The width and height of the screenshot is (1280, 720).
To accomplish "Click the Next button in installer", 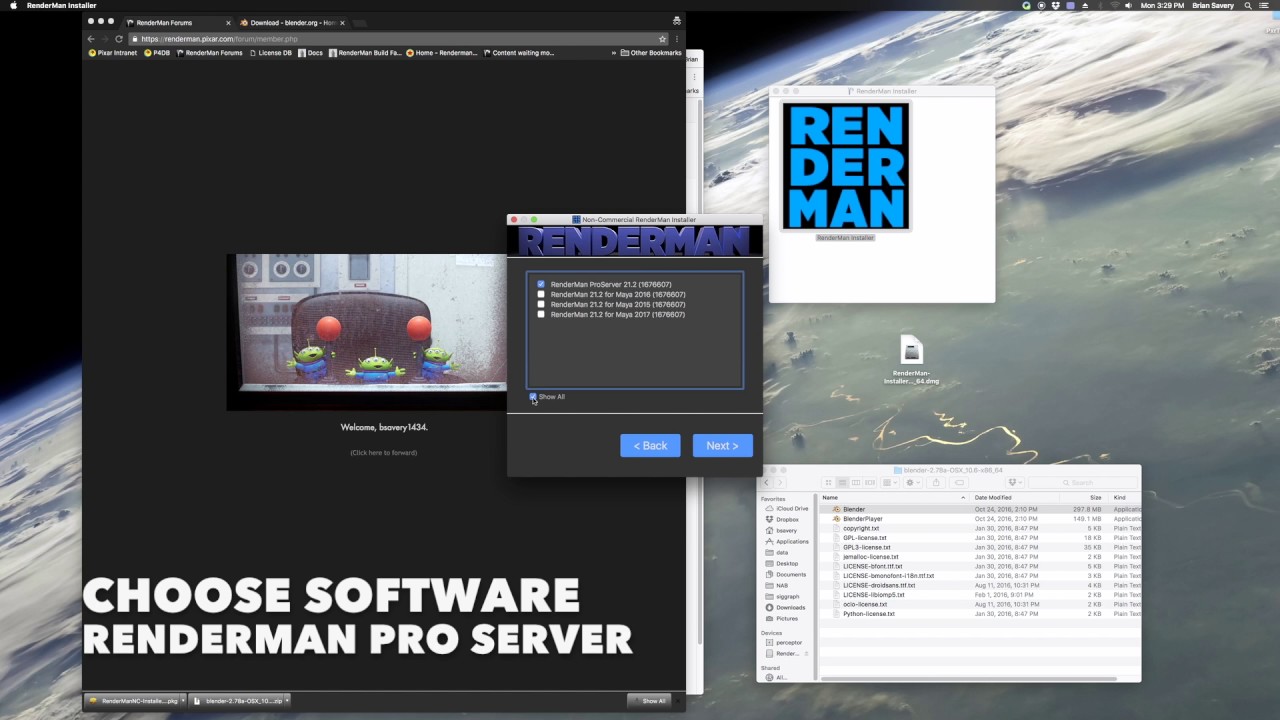I will (x=722, y=446).
